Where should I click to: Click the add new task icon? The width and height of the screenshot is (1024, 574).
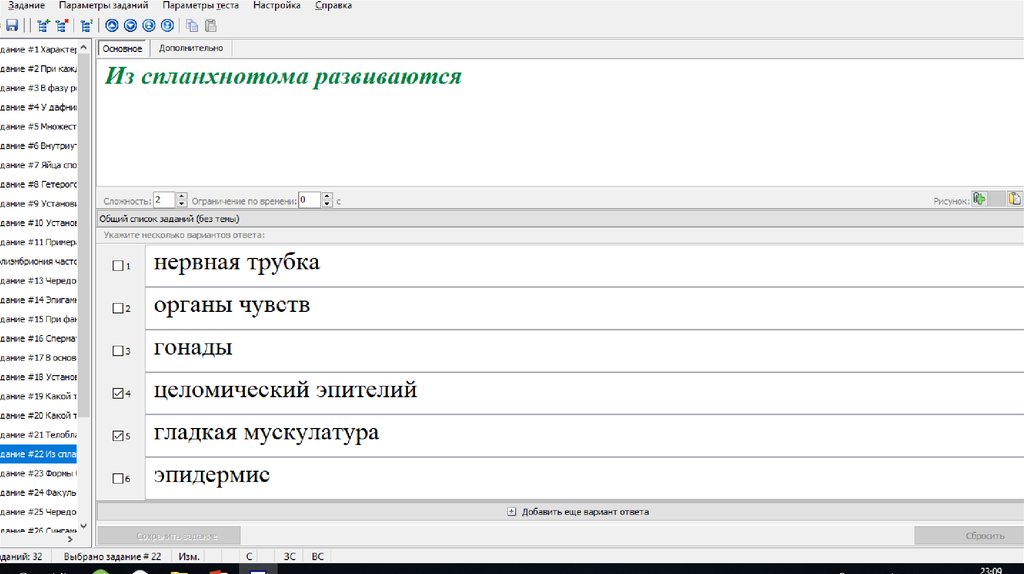pos(43,26)
